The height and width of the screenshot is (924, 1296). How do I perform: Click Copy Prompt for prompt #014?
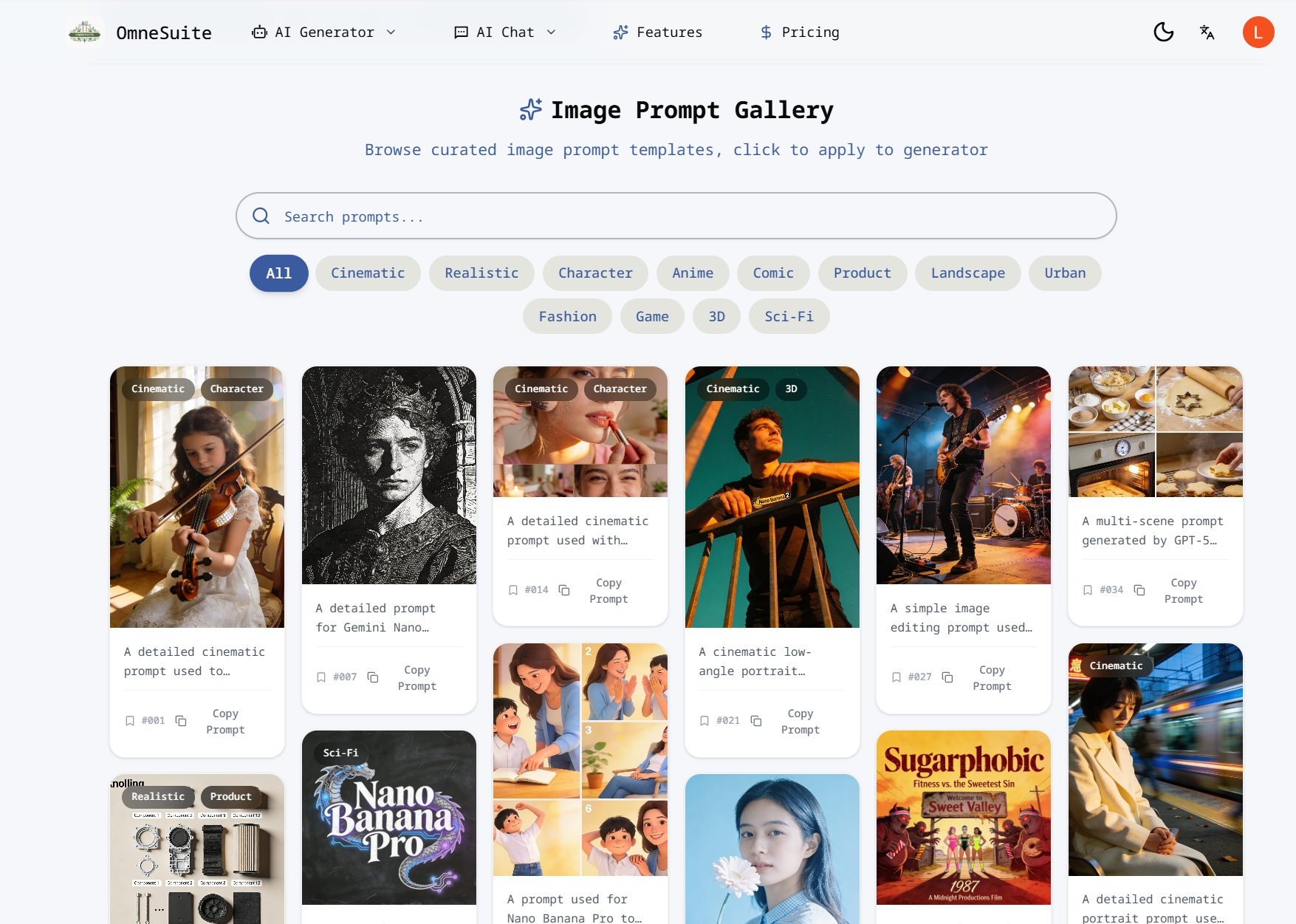pyautogui.click(x=608, y=591)
